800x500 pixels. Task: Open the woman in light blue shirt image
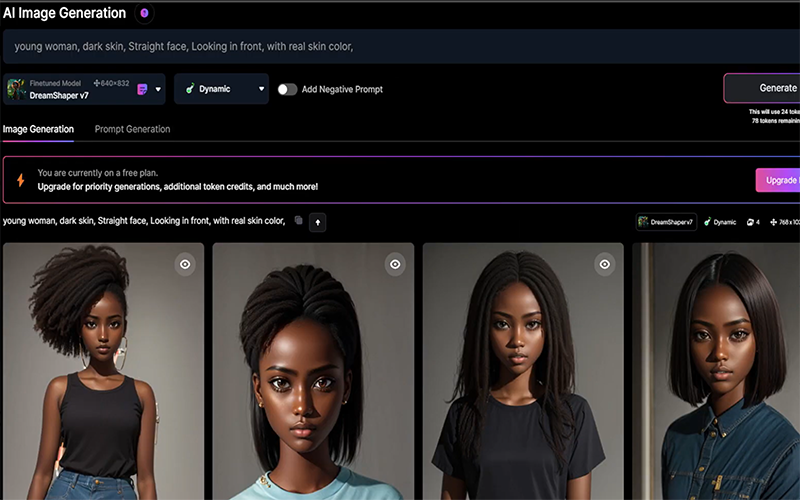point(313,371)
